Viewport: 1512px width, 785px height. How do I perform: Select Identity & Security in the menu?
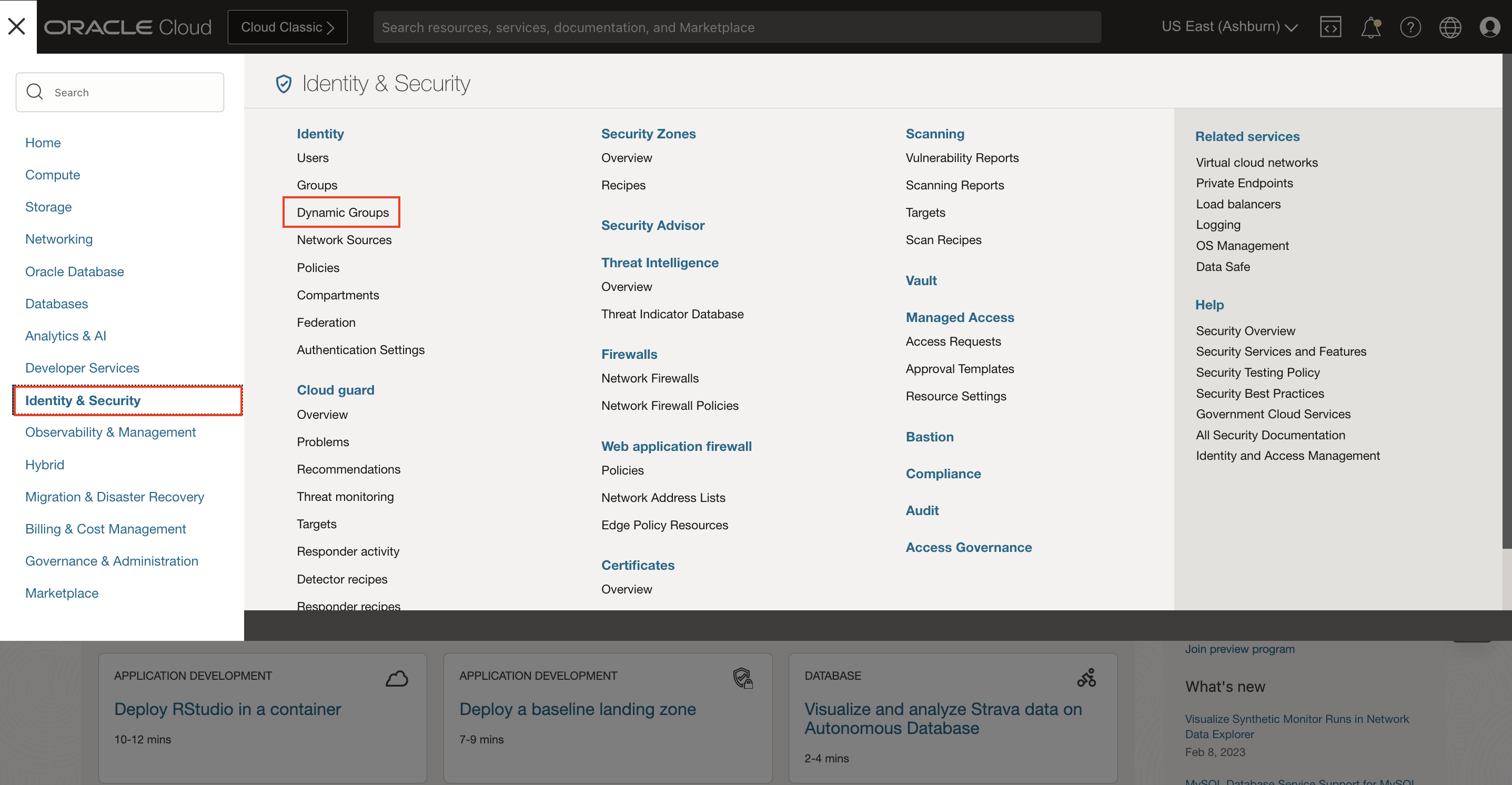127,400
